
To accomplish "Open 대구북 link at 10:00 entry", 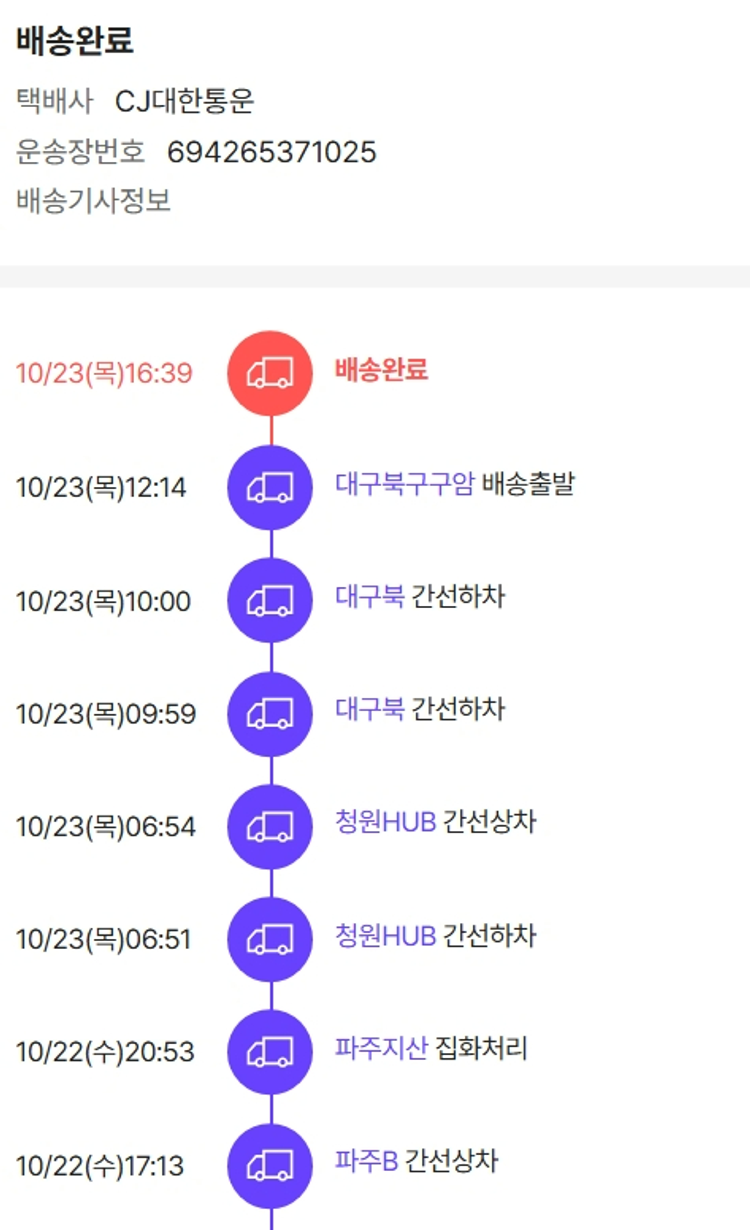I will [370, 598].
